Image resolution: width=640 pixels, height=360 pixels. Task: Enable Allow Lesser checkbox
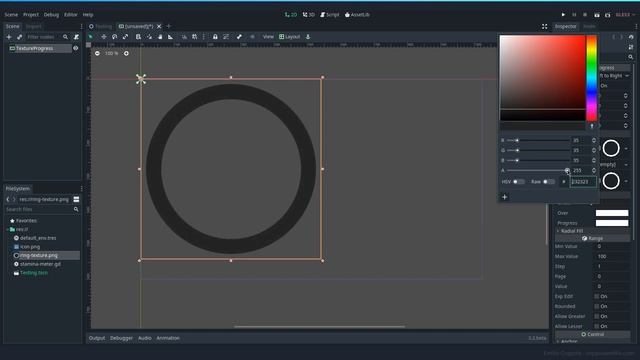click(x=597, y=326)
